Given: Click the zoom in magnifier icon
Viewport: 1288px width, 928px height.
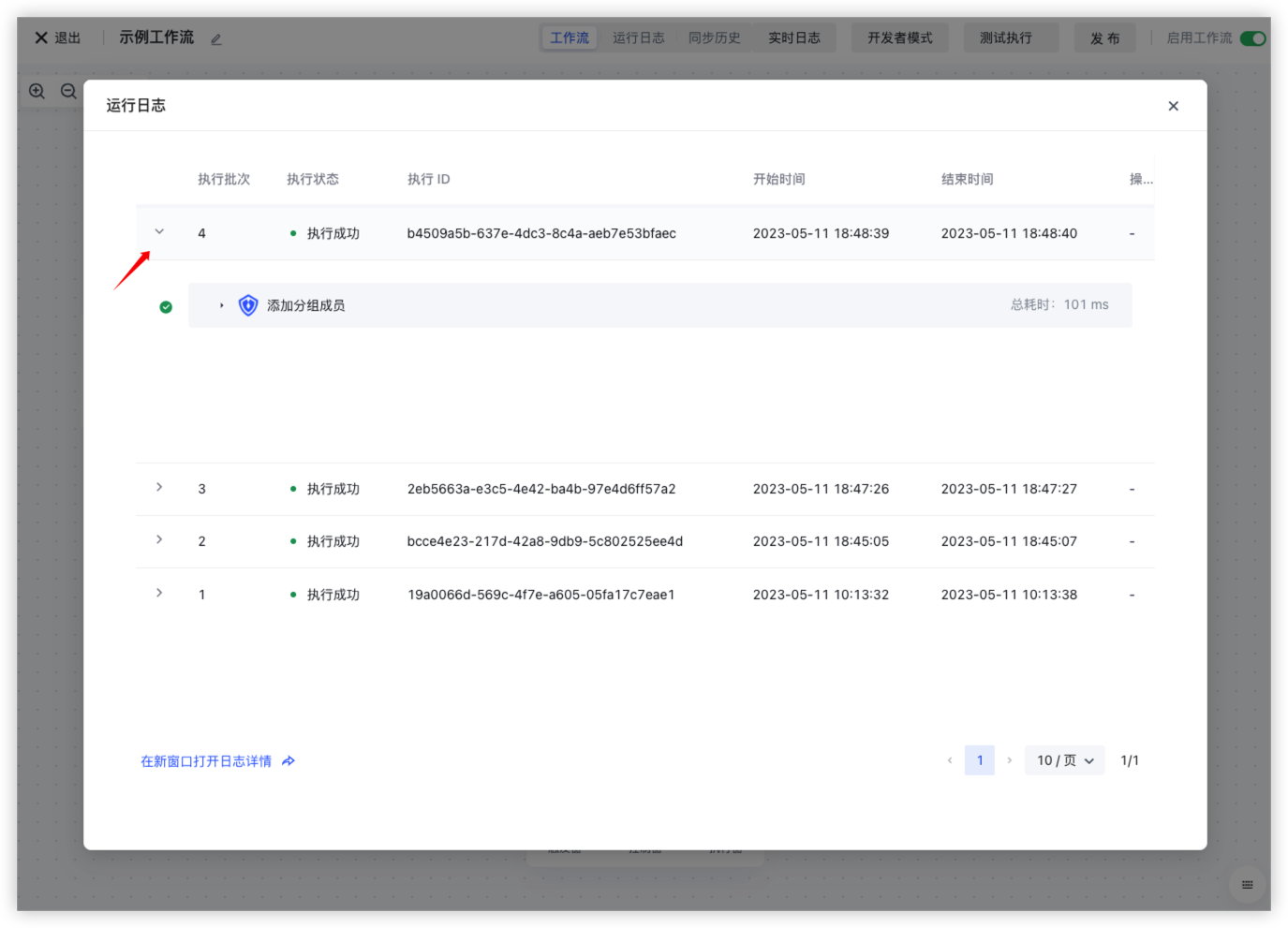Looking at the screenshot, I should pos(37,91).
